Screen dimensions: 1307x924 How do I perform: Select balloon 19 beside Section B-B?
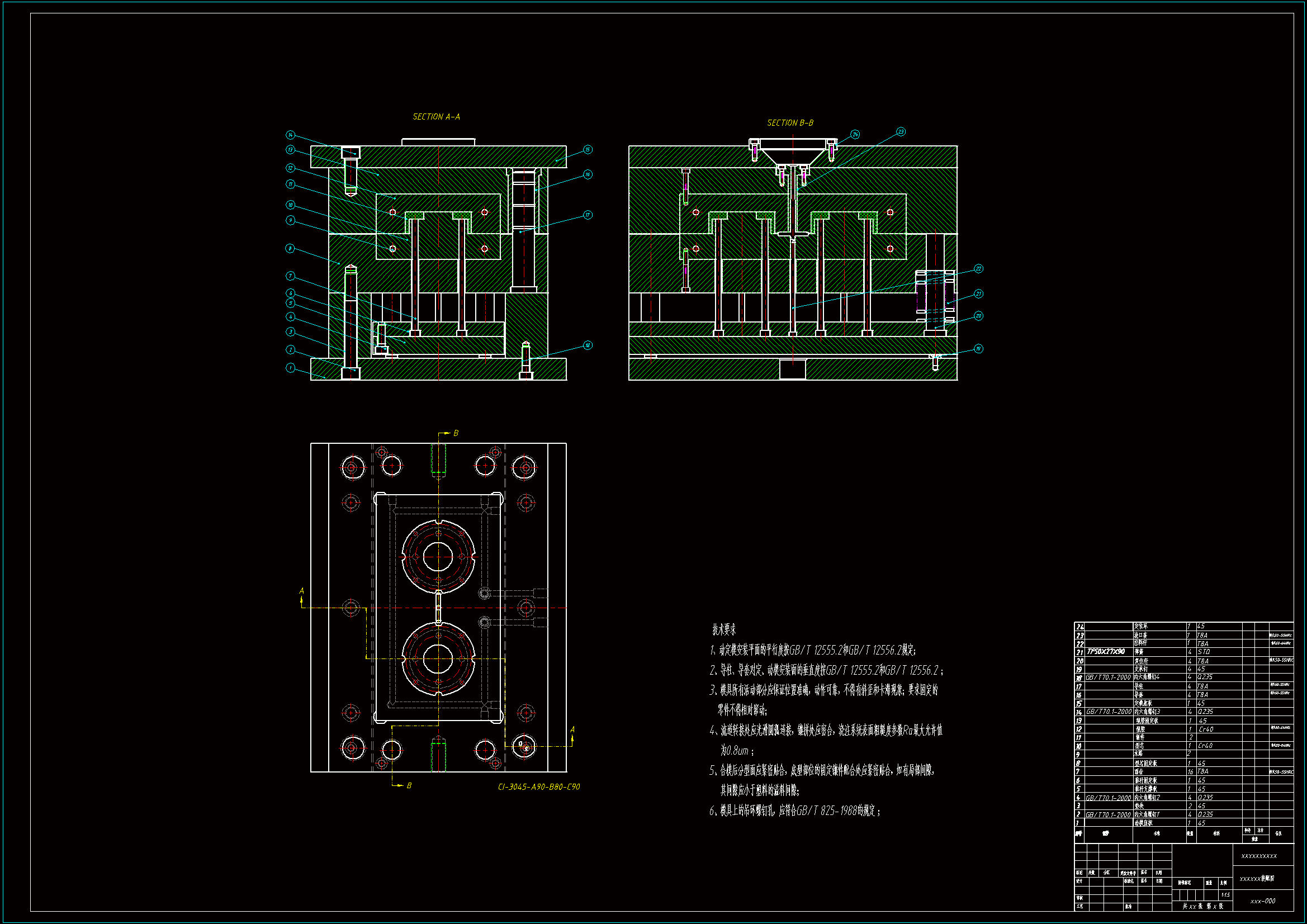coord(978,348)
